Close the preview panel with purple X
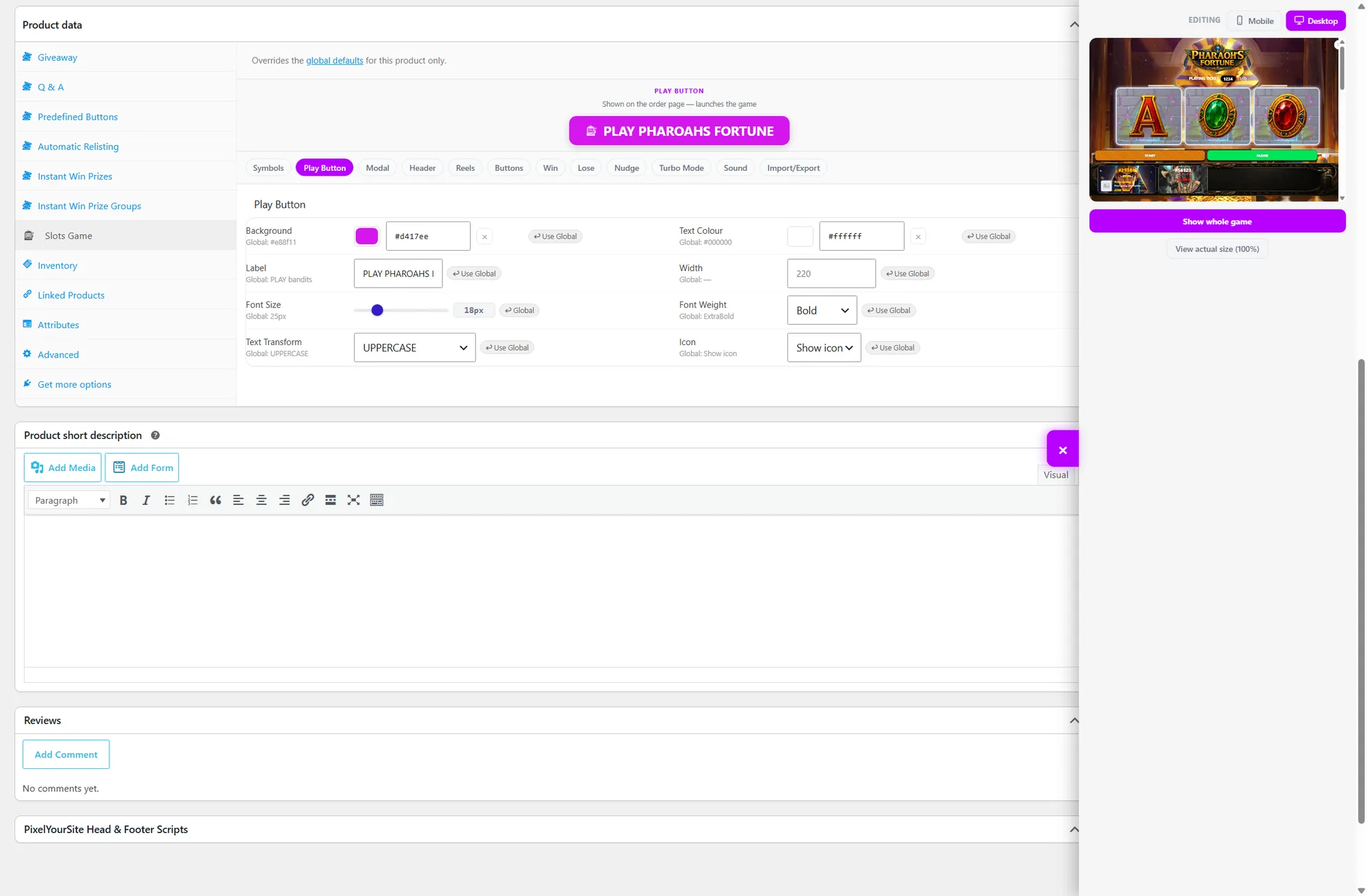 [1063, 450]
